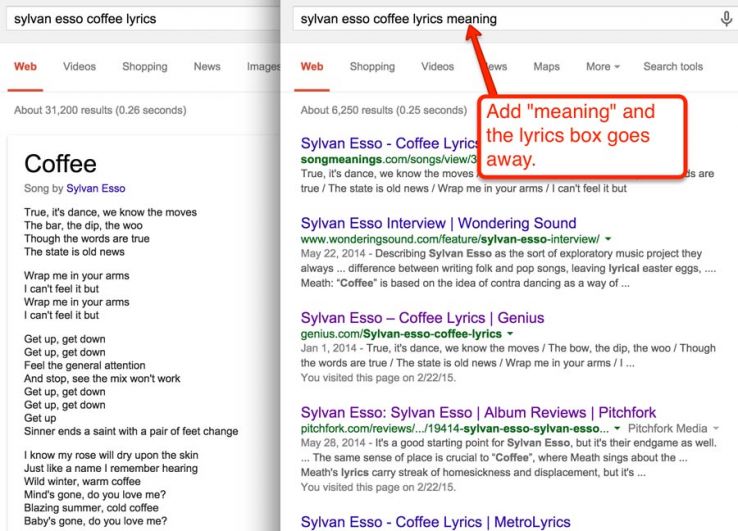Open 'Sylvan Esso Interview | Wondering Sound' result
This screenshot has height=531, width=738.
click(x=439, y=223)
